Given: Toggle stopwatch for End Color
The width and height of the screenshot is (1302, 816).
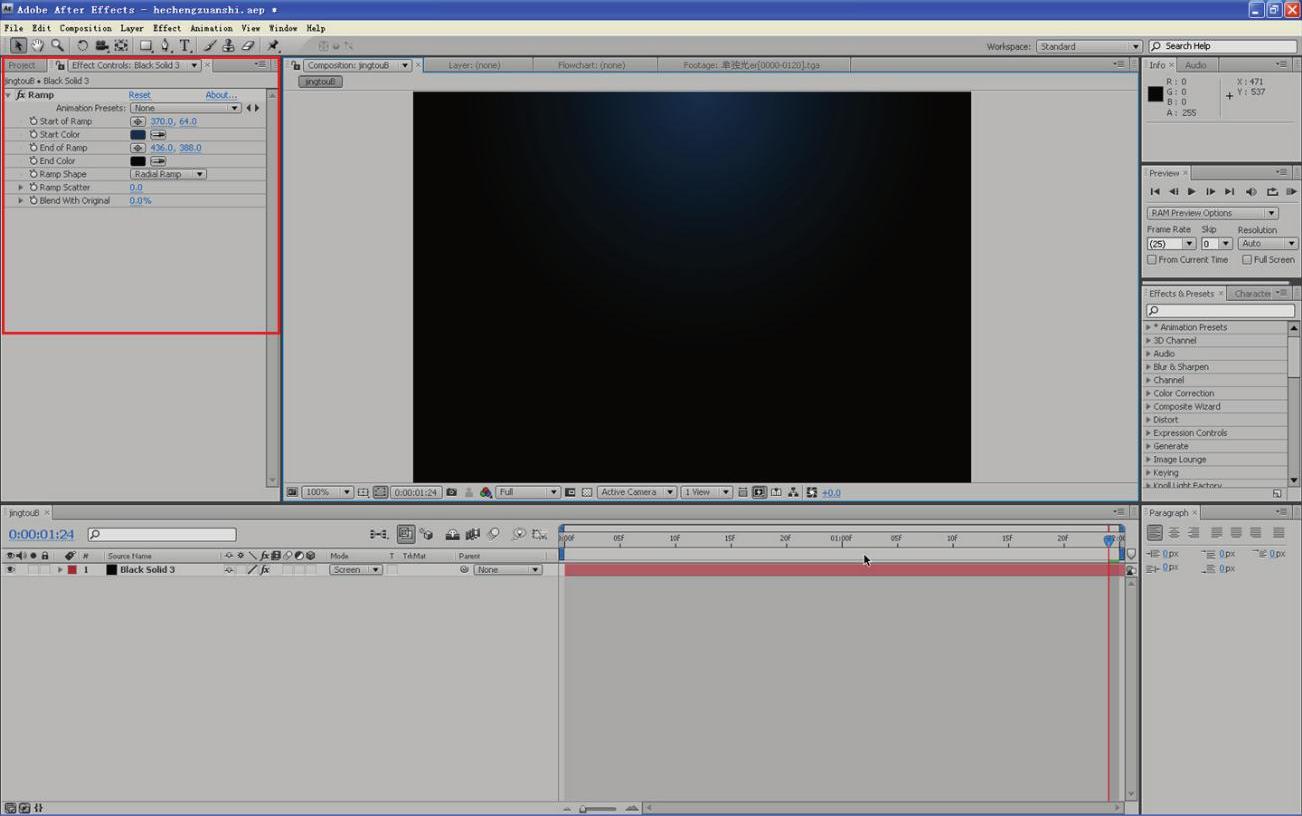Looking at the screenshot, I should click(33, 160).
